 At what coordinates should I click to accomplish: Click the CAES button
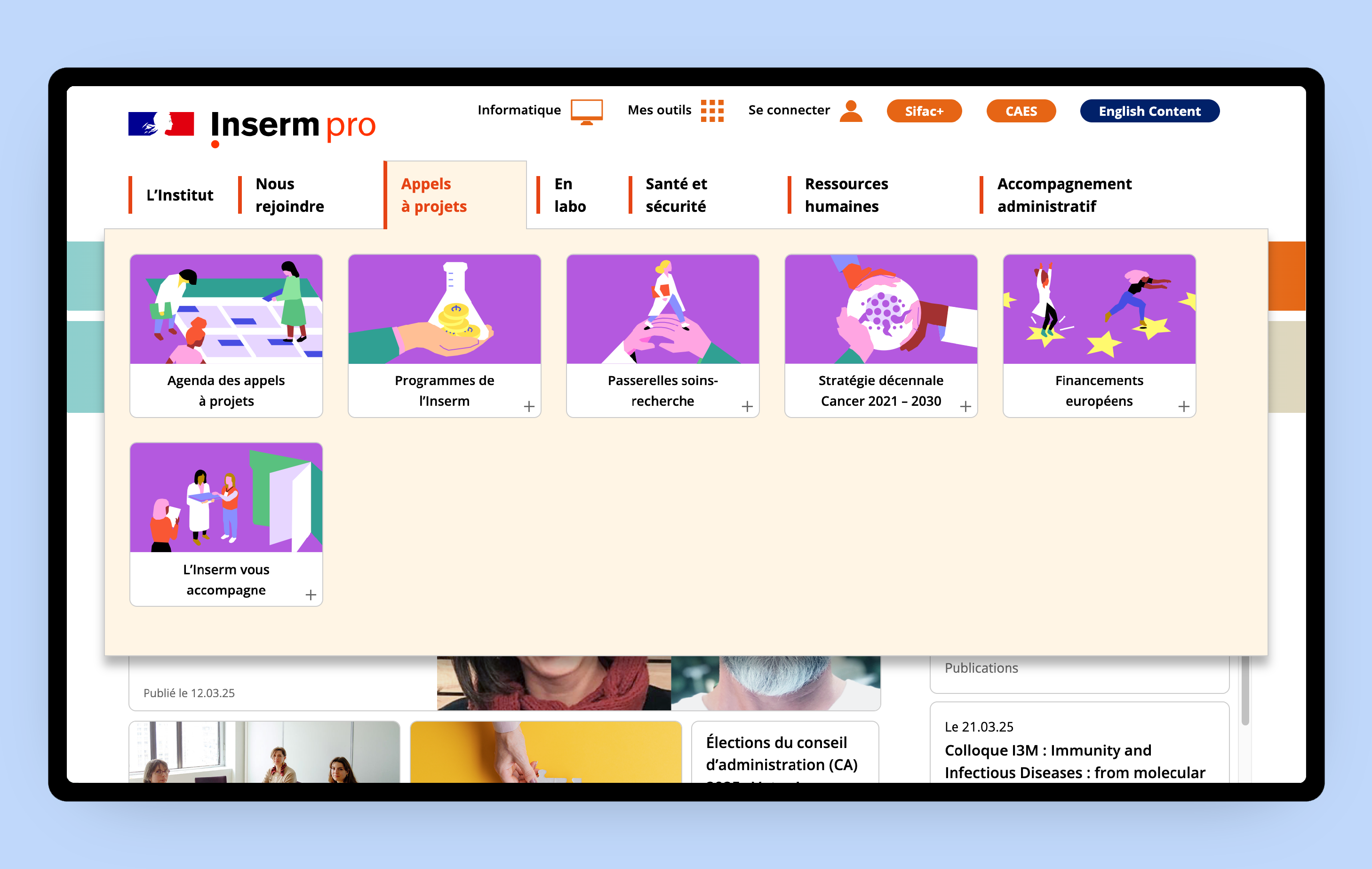pyautogui.click(x=1021, y=111)
